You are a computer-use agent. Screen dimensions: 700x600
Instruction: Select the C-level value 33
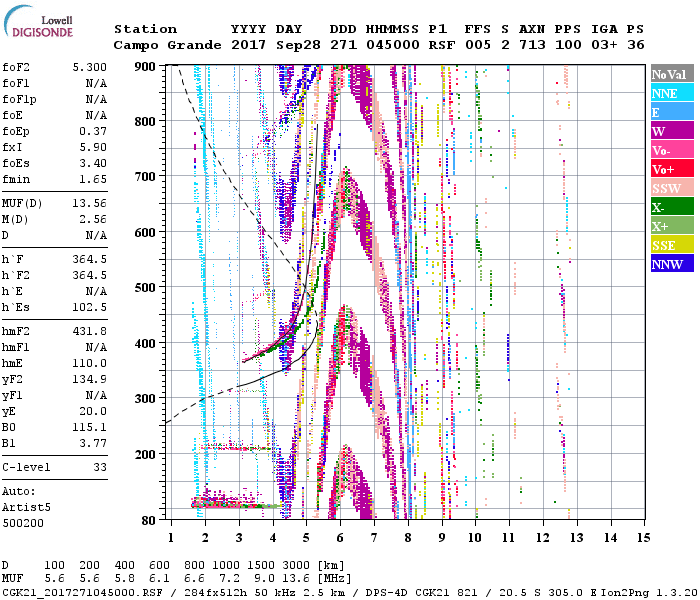click(100, 467)
